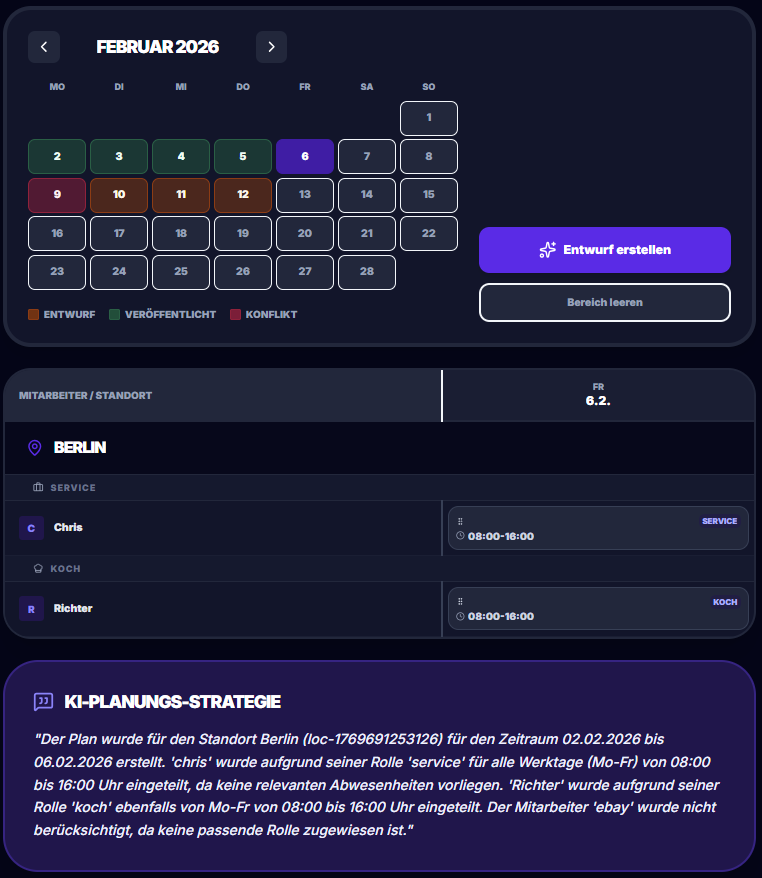Advance to next month with right chevron
The width and height of the screenshot is (762, 878).
271,47
